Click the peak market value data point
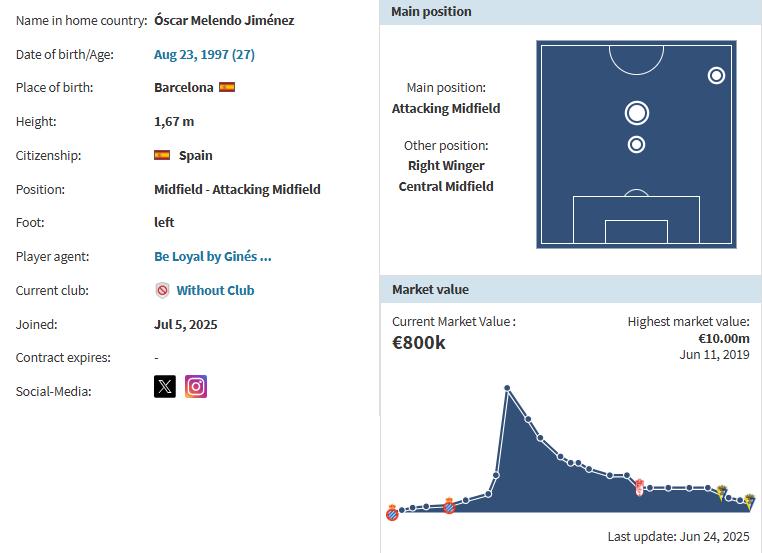Screen dimensions: 762x553 point(507,388)
